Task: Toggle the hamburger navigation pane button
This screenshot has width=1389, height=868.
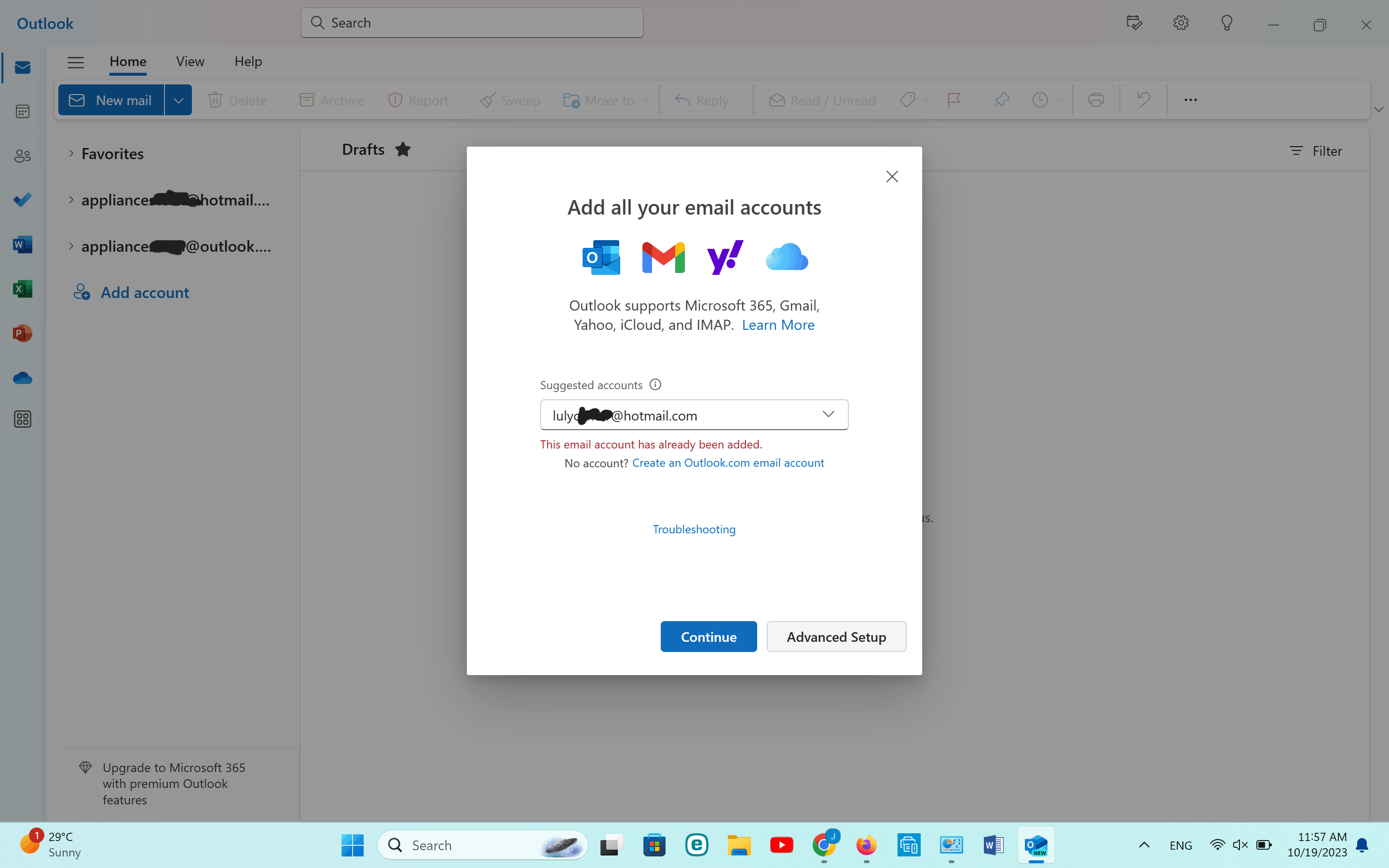Action: coord(75,62)
